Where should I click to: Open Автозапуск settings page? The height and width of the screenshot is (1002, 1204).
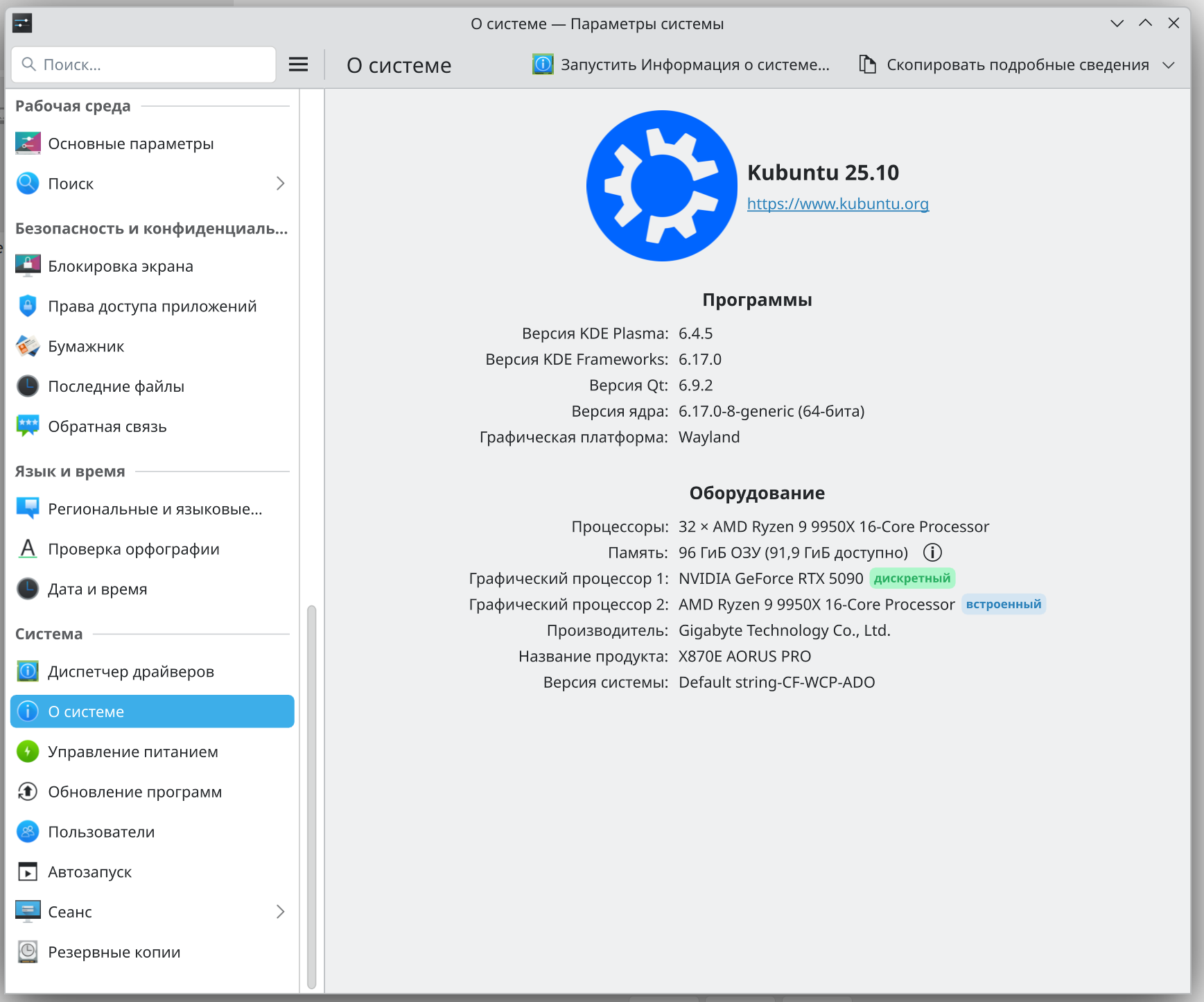pyautogui.click(x=89, y=872)
